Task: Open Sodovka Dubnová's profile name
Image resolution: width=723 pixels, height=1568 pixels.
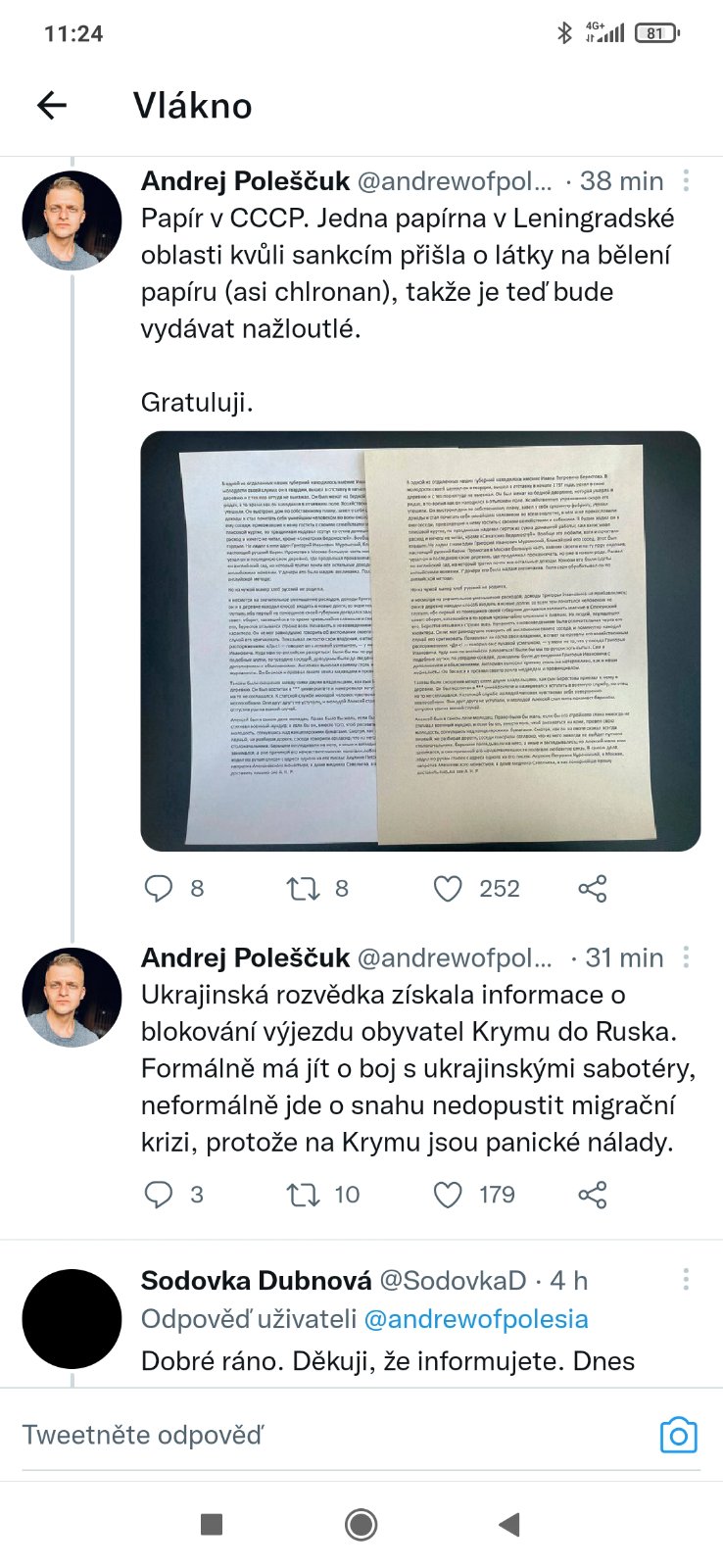Action: (x=256, y=1280)
